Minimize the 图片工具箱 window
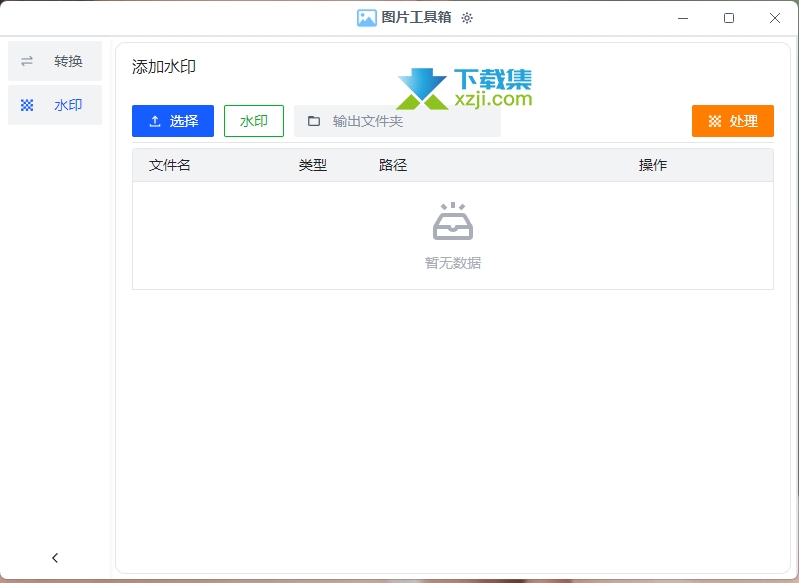 pyautogui.click(x=683, y=18)
